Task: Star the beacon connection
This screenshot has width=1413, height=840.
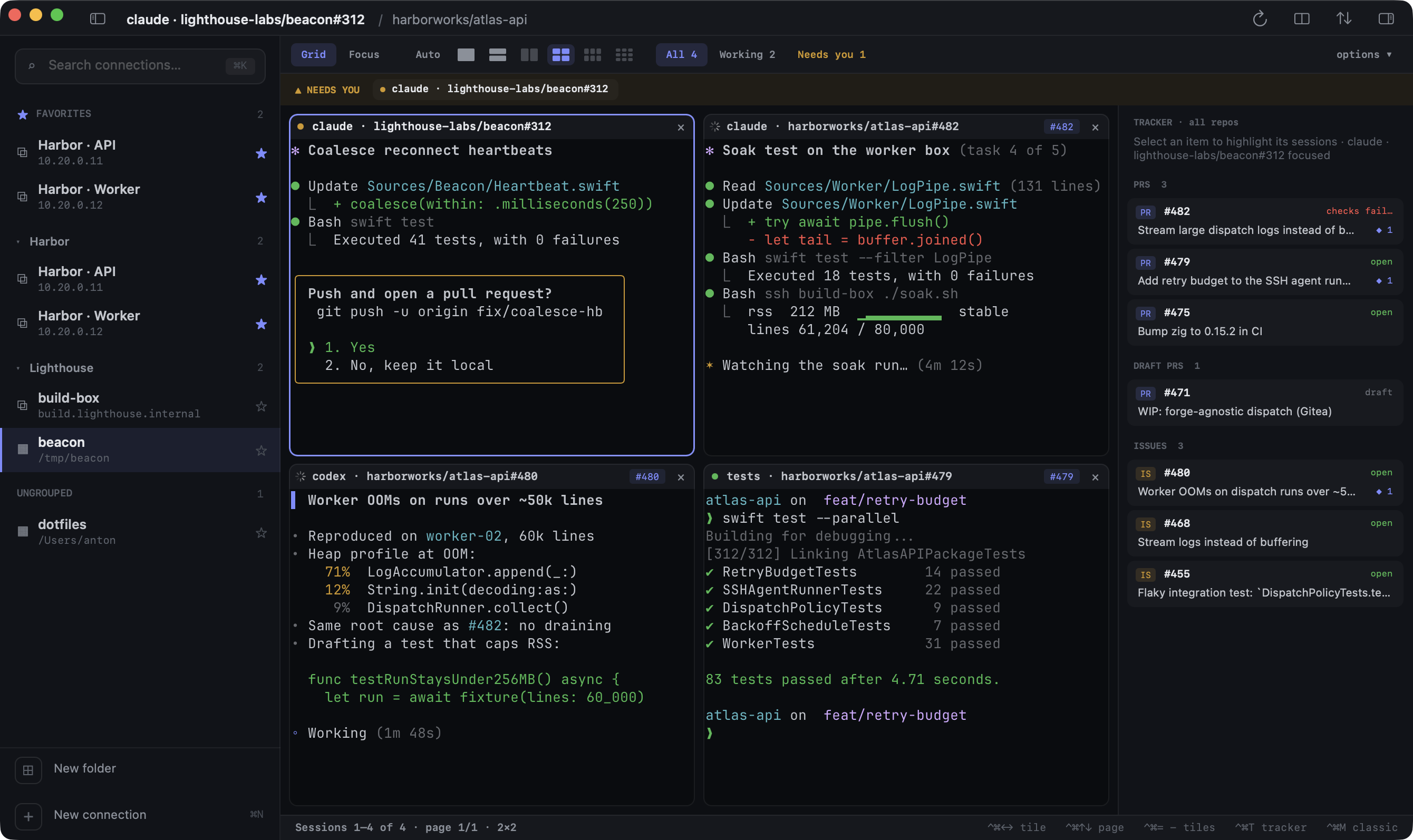Action: [x=261, y=451]
